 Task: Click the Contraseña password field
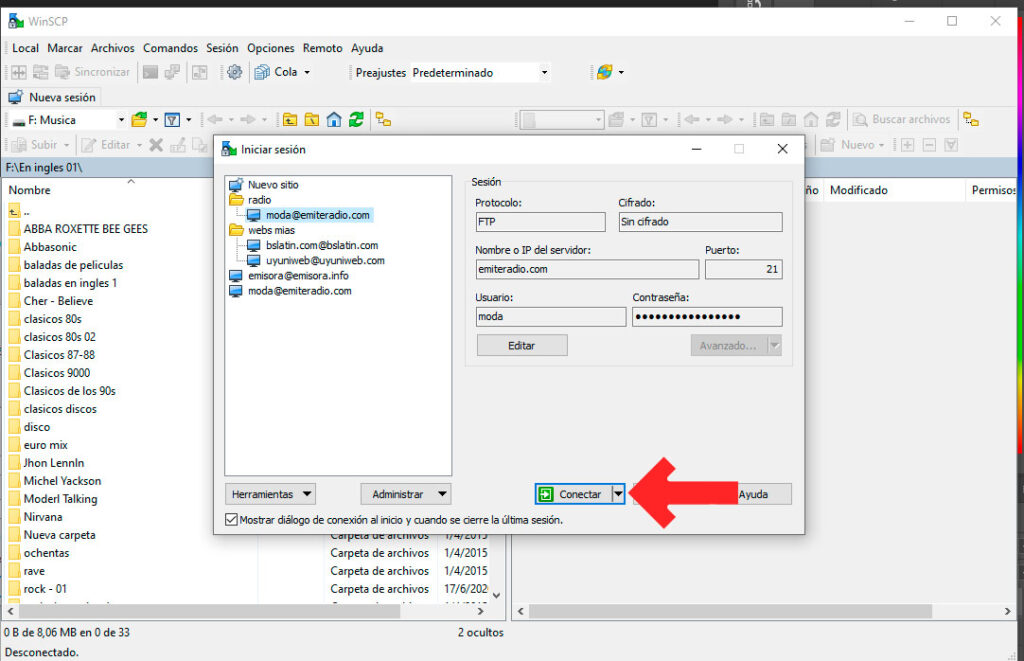[x=707, y=317]
